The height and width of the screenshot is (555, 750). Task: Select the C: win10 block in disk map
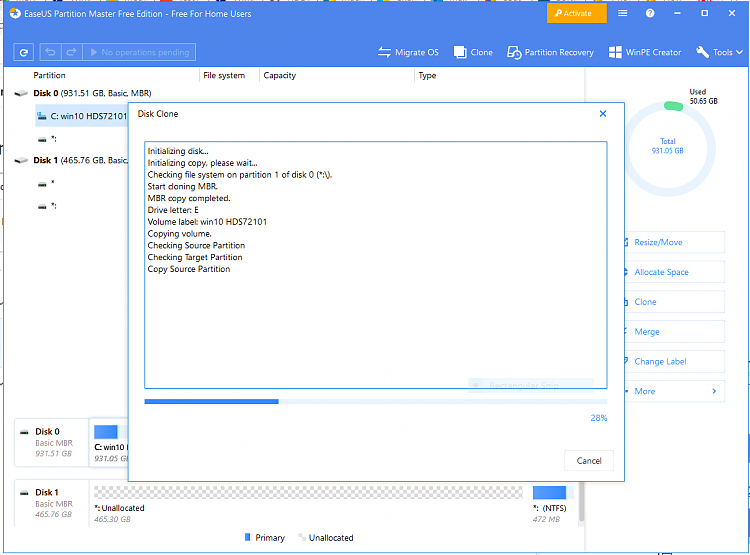(x=110, y=443)
